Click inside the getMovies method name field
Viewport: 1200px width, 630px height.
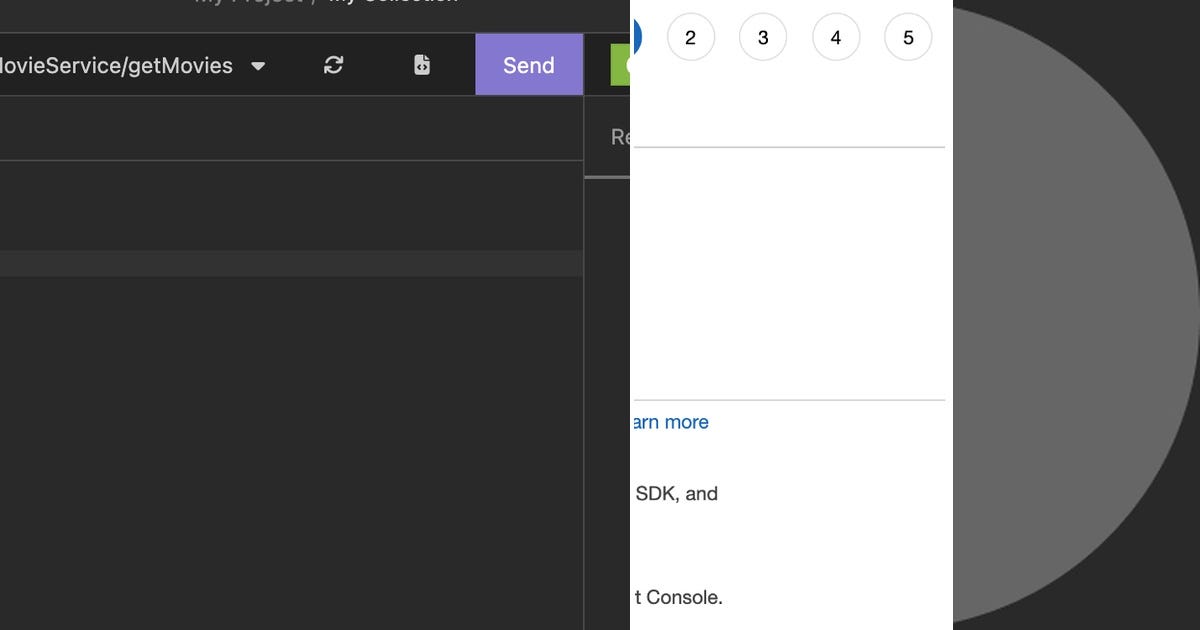point(115,65)
